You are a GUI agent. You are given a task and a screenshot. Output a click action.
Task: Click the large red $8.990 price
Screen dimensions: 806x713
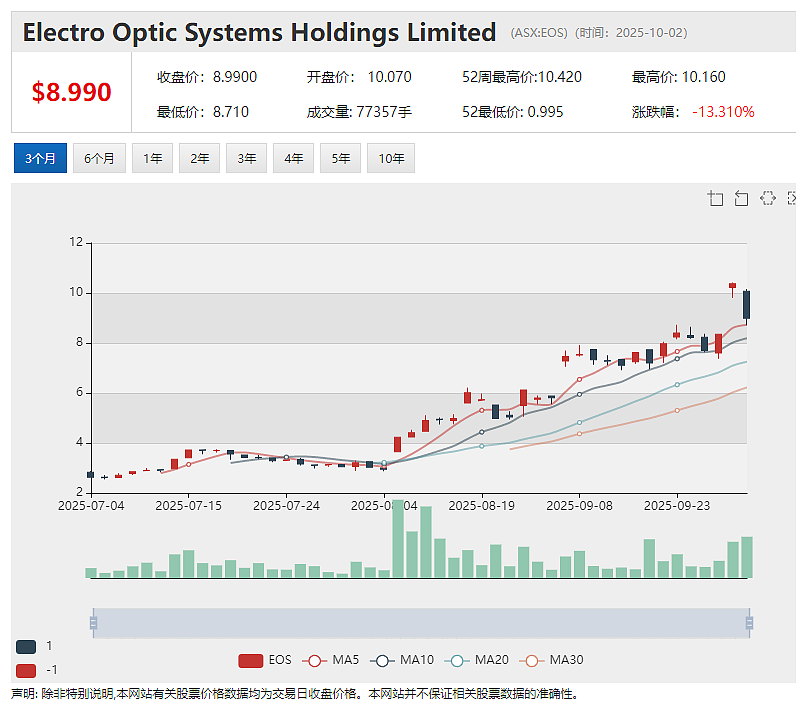click(71, 93)
